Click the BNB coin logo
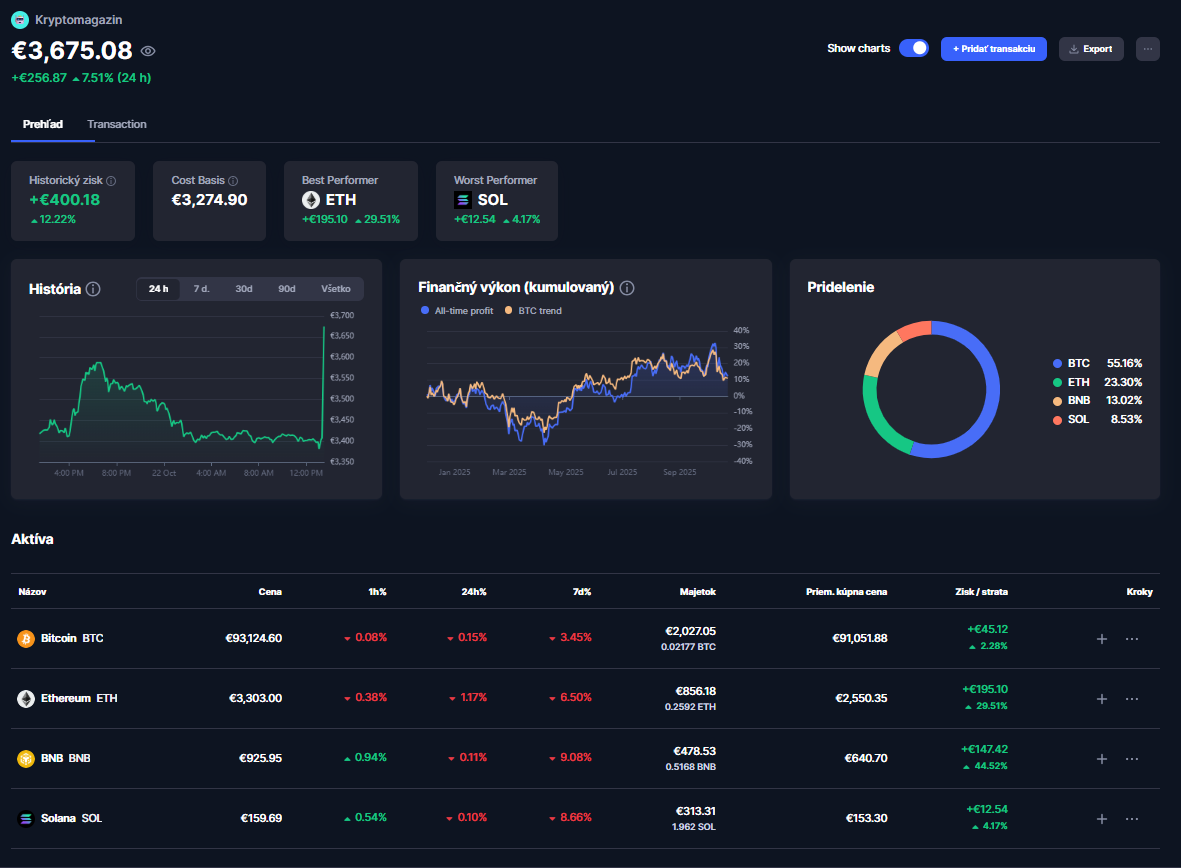This screenshot has height=868, width=1181. click(26, 758)
